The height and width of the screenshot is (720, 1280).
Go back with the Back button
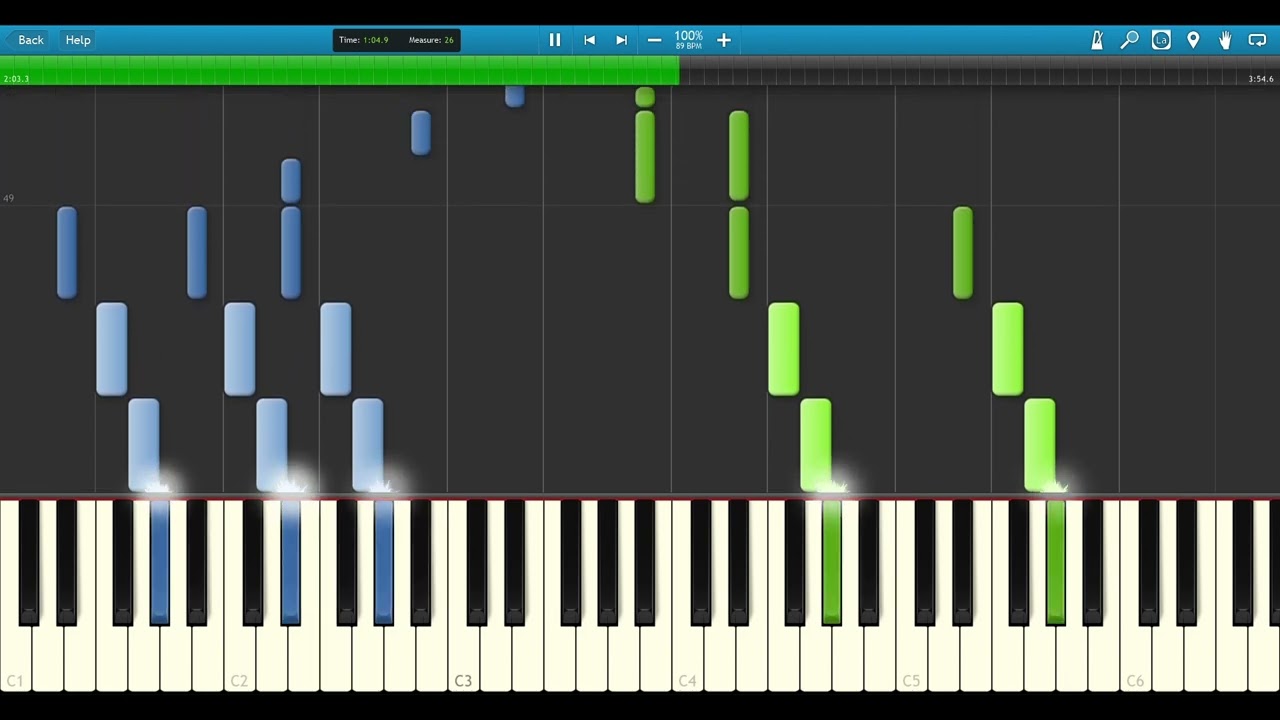(24, 40)
